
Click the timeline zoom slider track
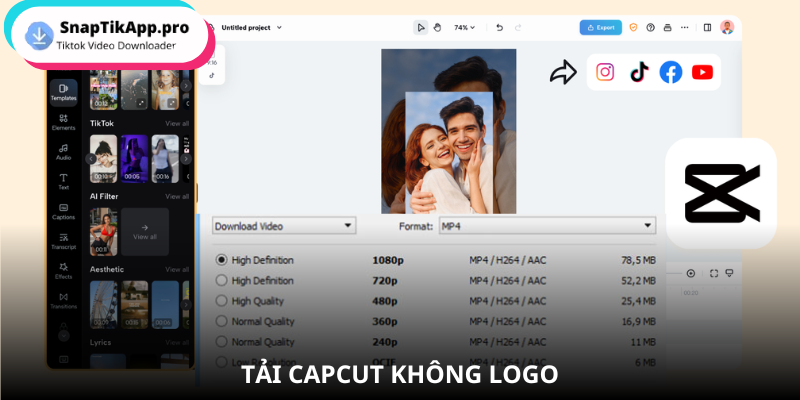[674, 273]
